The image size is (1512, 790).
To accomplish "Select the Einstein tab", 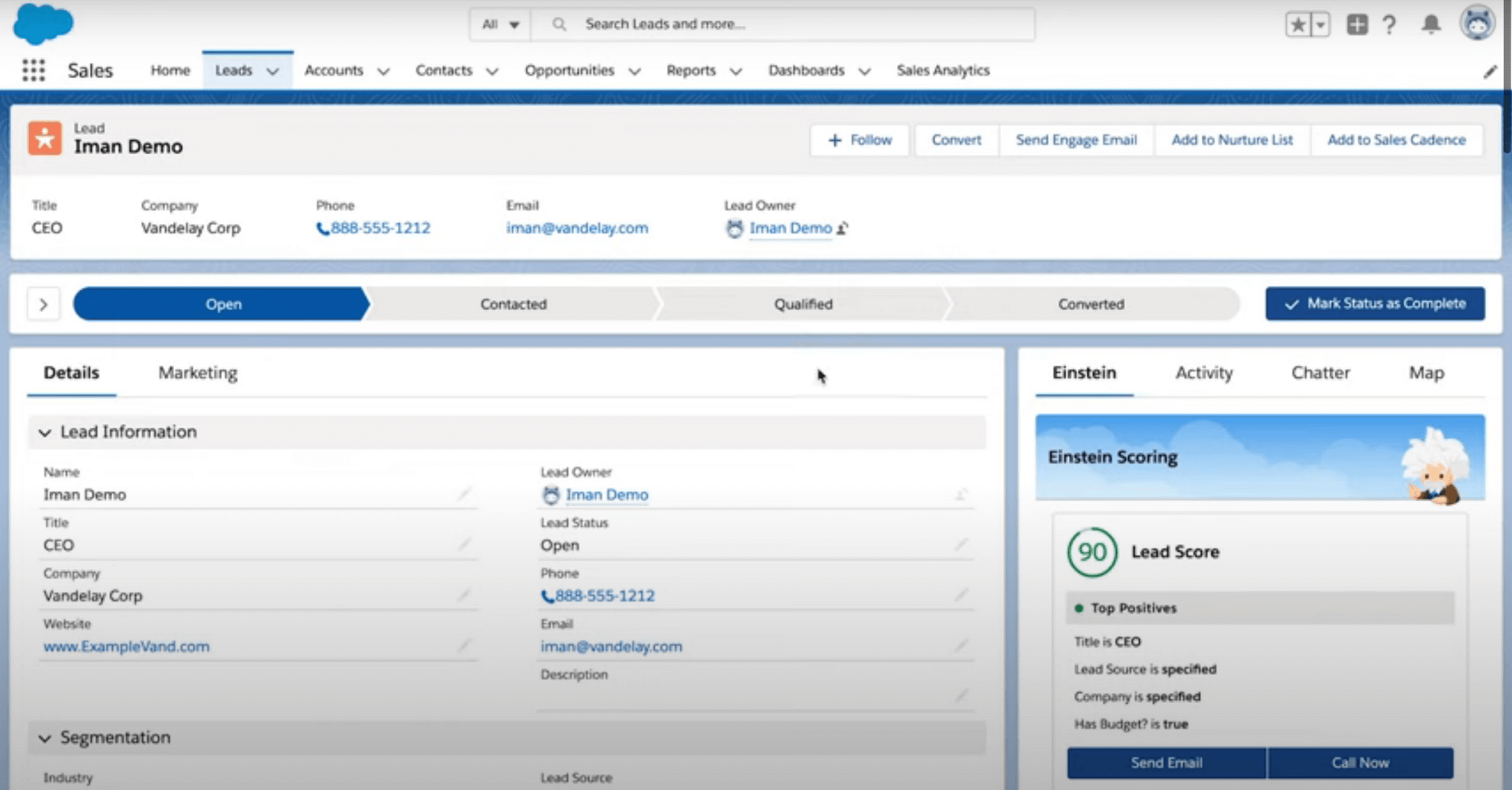I will (1084, 373).
